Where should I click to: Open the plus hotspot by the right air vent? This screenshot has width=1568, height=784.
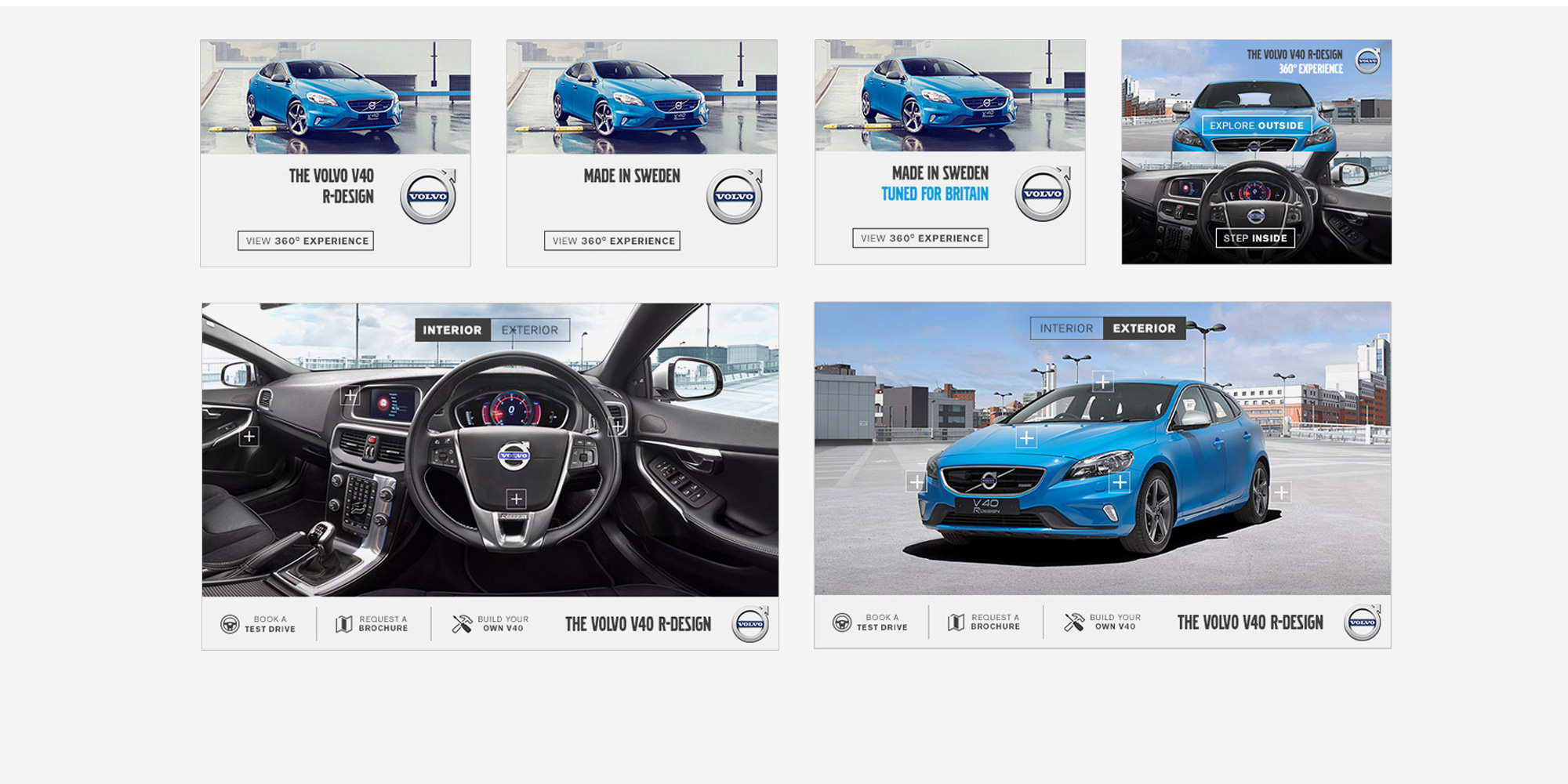pyautogui.click(x=618, y=426)
